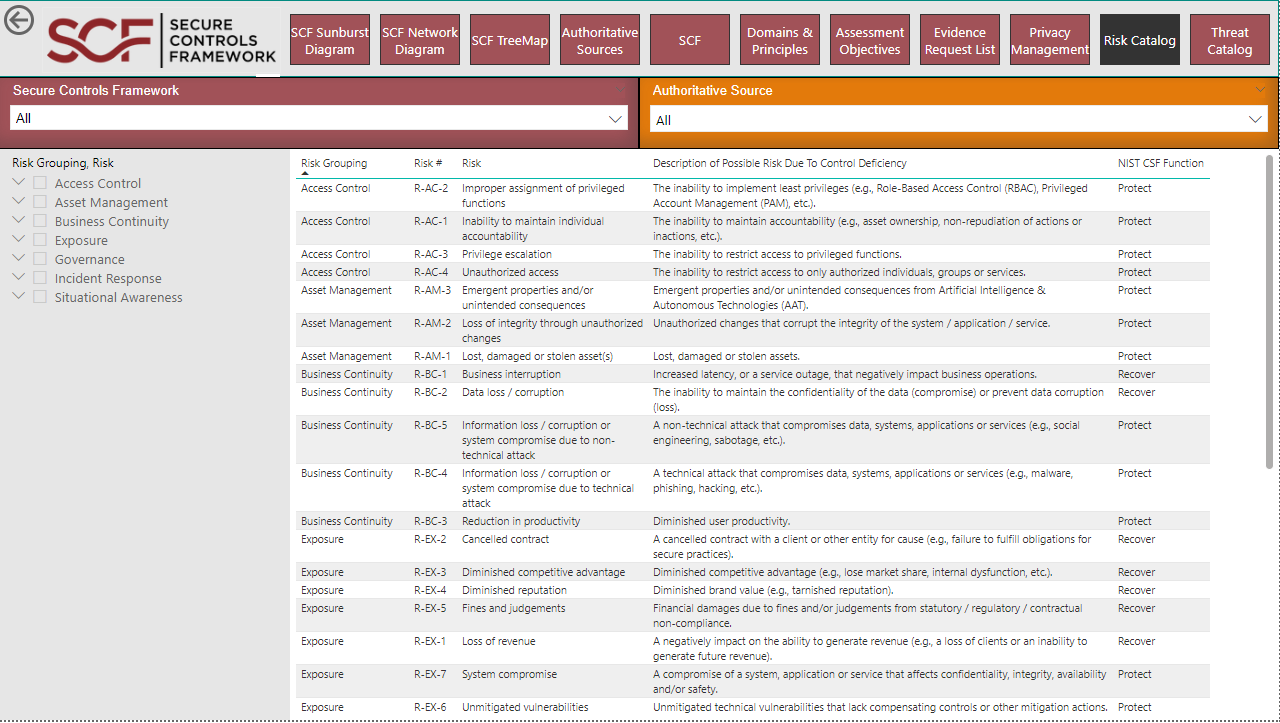Open the Authoritative Source dropdown

point(1255,117)
